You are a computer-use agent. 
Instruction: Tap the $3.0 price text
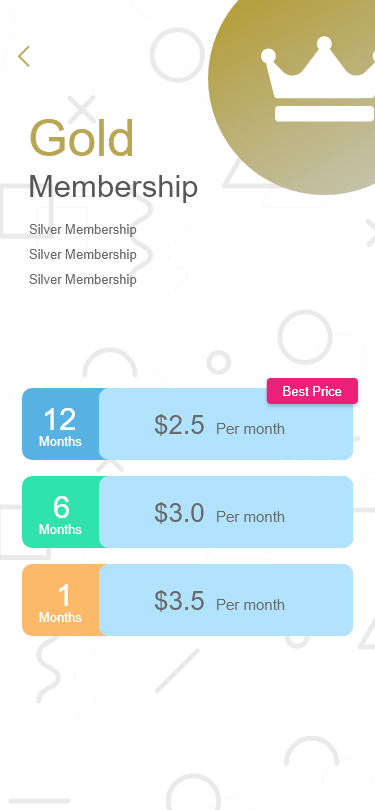pyautogui.click(x=179, y=512)
